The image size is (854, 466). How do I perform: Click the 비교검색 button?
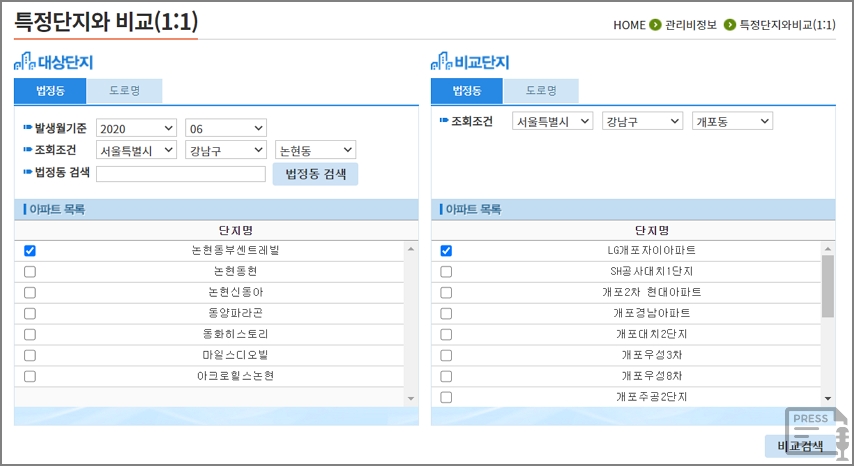(x=800, y=446)
